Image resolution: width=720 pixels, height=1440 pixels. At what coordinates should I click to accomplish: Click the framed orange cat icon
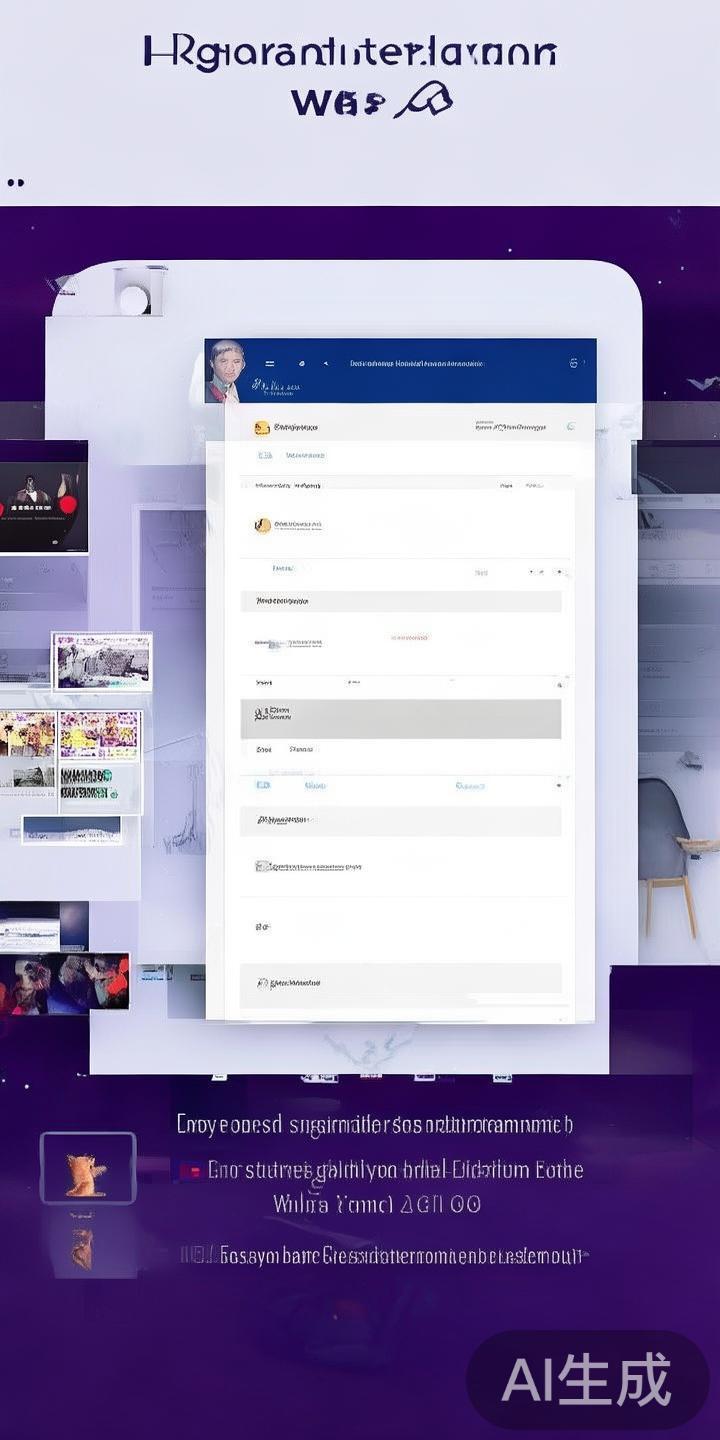87,1167
